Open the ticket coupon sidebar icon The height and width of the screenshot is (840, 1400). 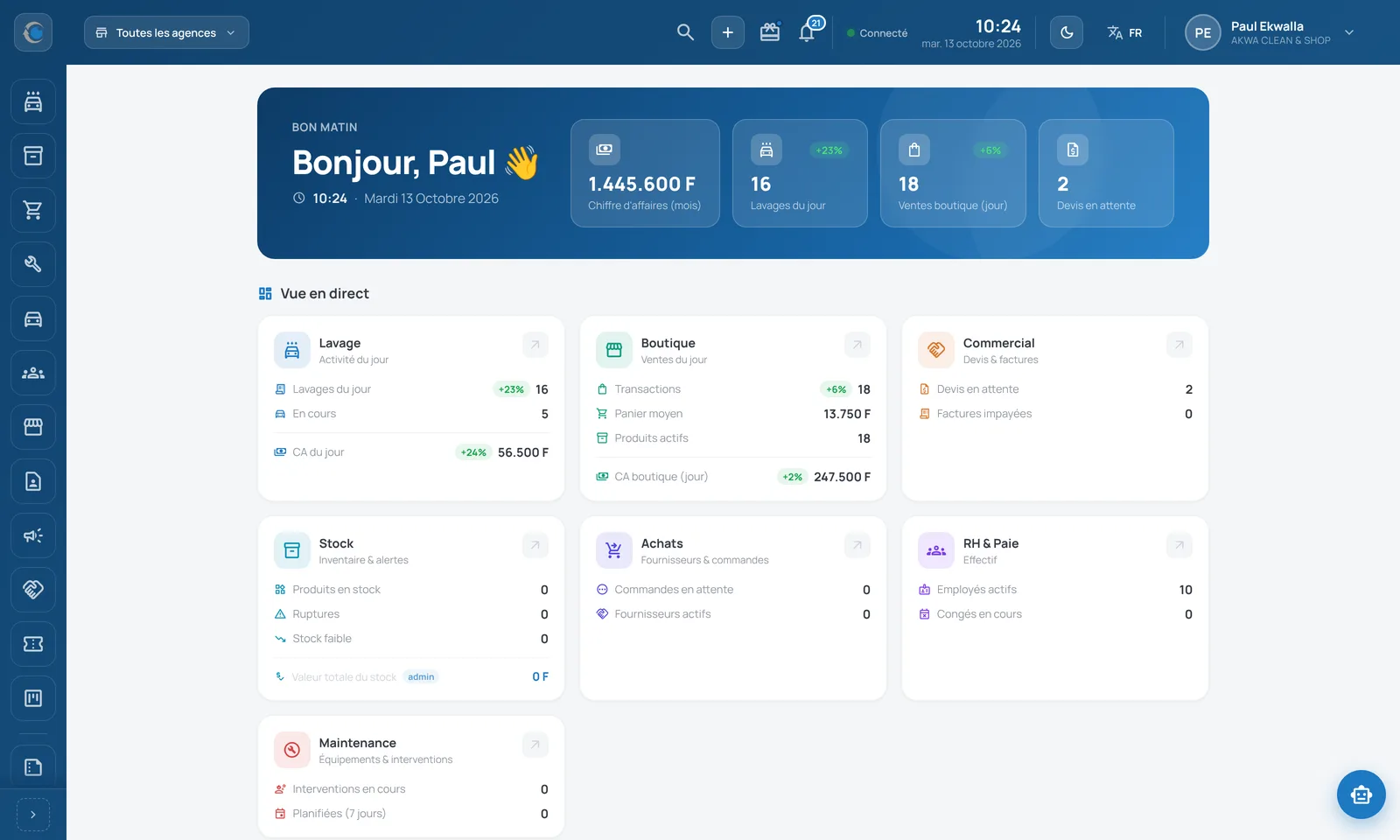tap(33, 644)
